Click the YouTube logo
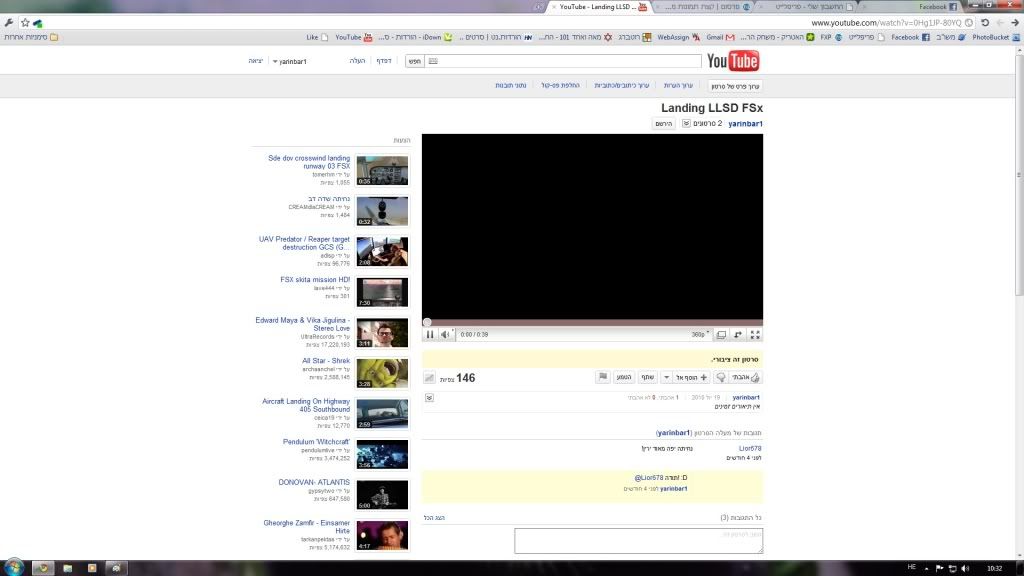This screenshot has width=1024, height=576. point(733,61)
